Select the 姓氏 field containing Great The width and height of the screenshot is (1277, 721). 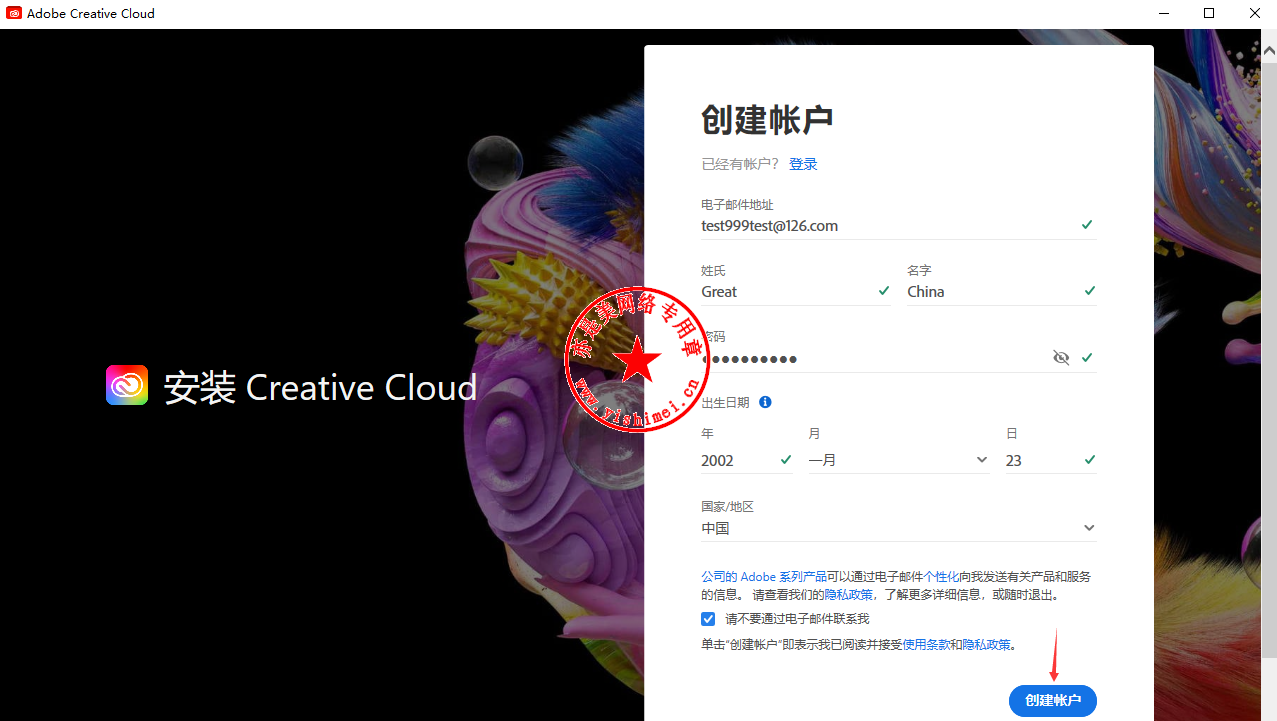796,292
